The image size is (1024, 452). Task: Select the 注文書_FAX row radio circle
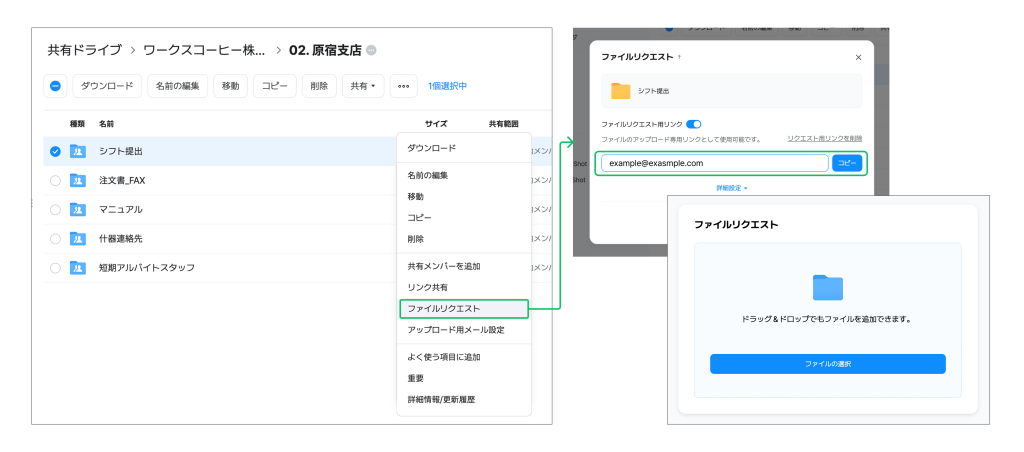(x=55, y=181)
